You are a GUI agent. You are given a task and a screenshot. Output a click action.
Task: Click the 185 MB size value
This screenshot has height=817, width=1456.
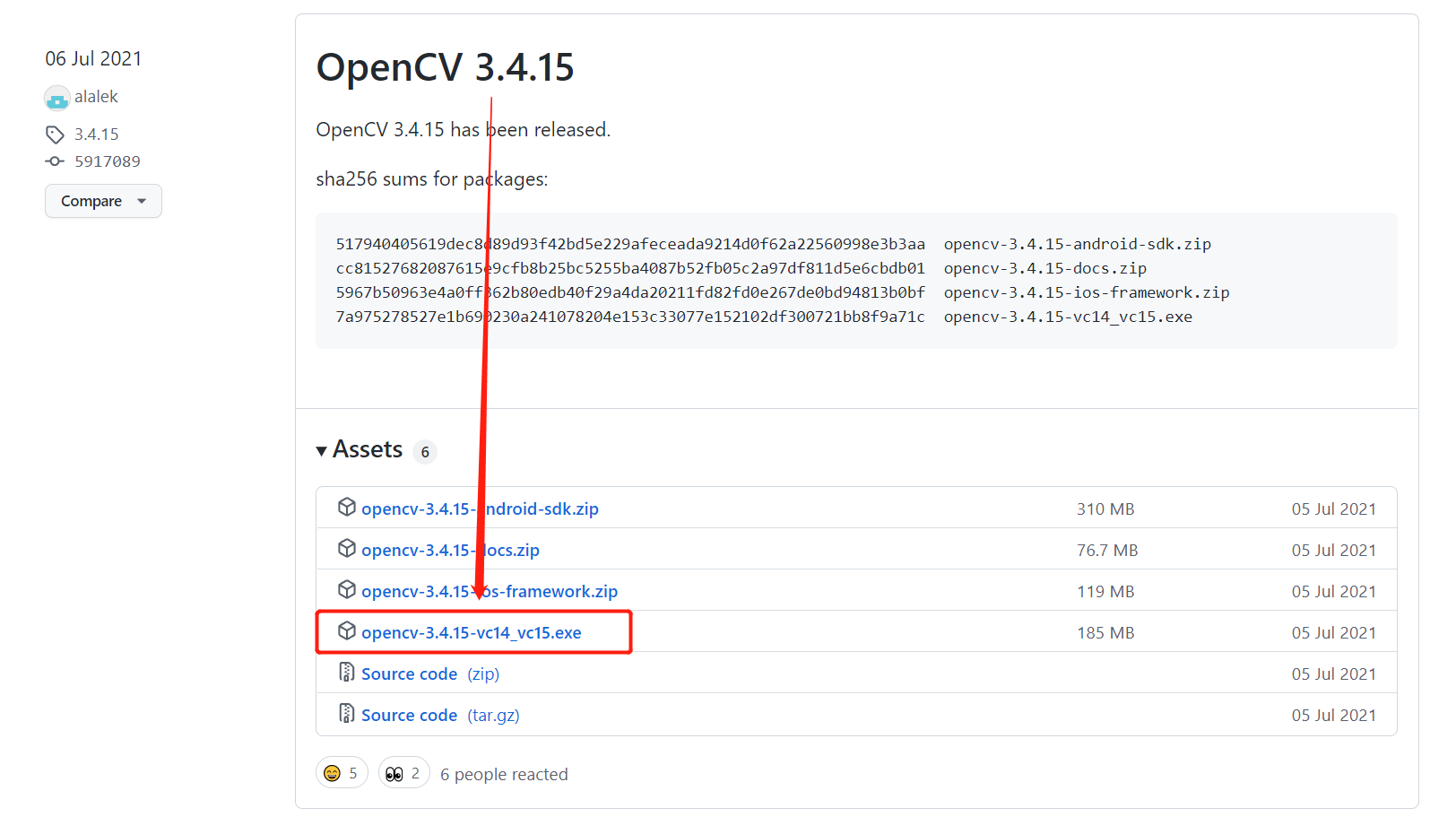(x=1105, y=632)
